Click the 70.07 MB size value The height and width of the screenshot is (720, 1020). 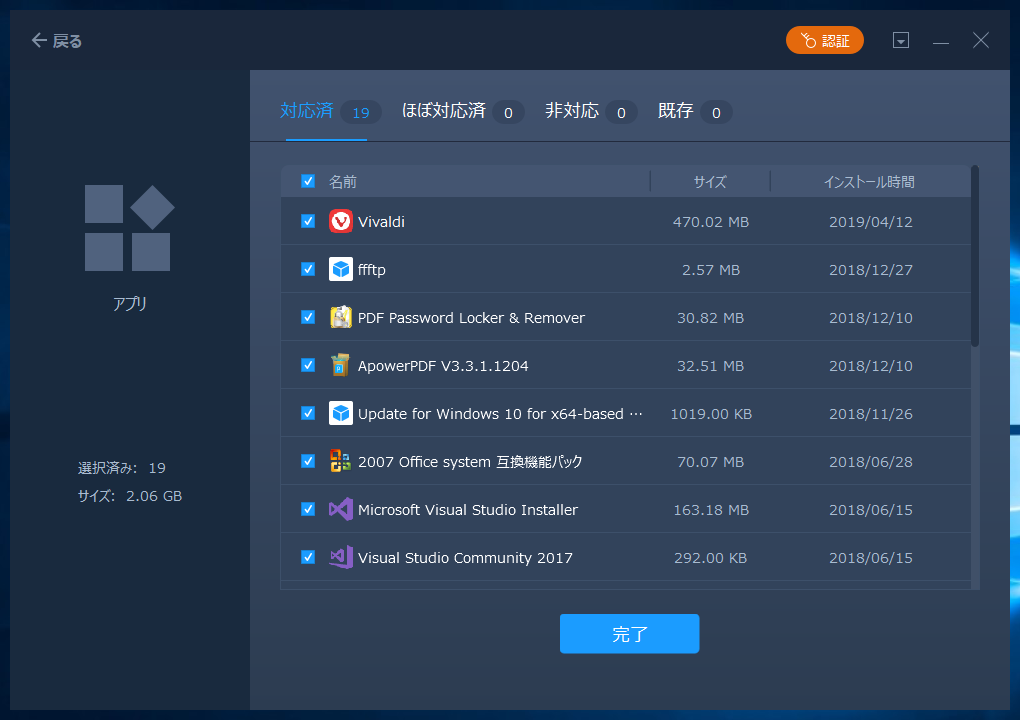pos(710,462)
